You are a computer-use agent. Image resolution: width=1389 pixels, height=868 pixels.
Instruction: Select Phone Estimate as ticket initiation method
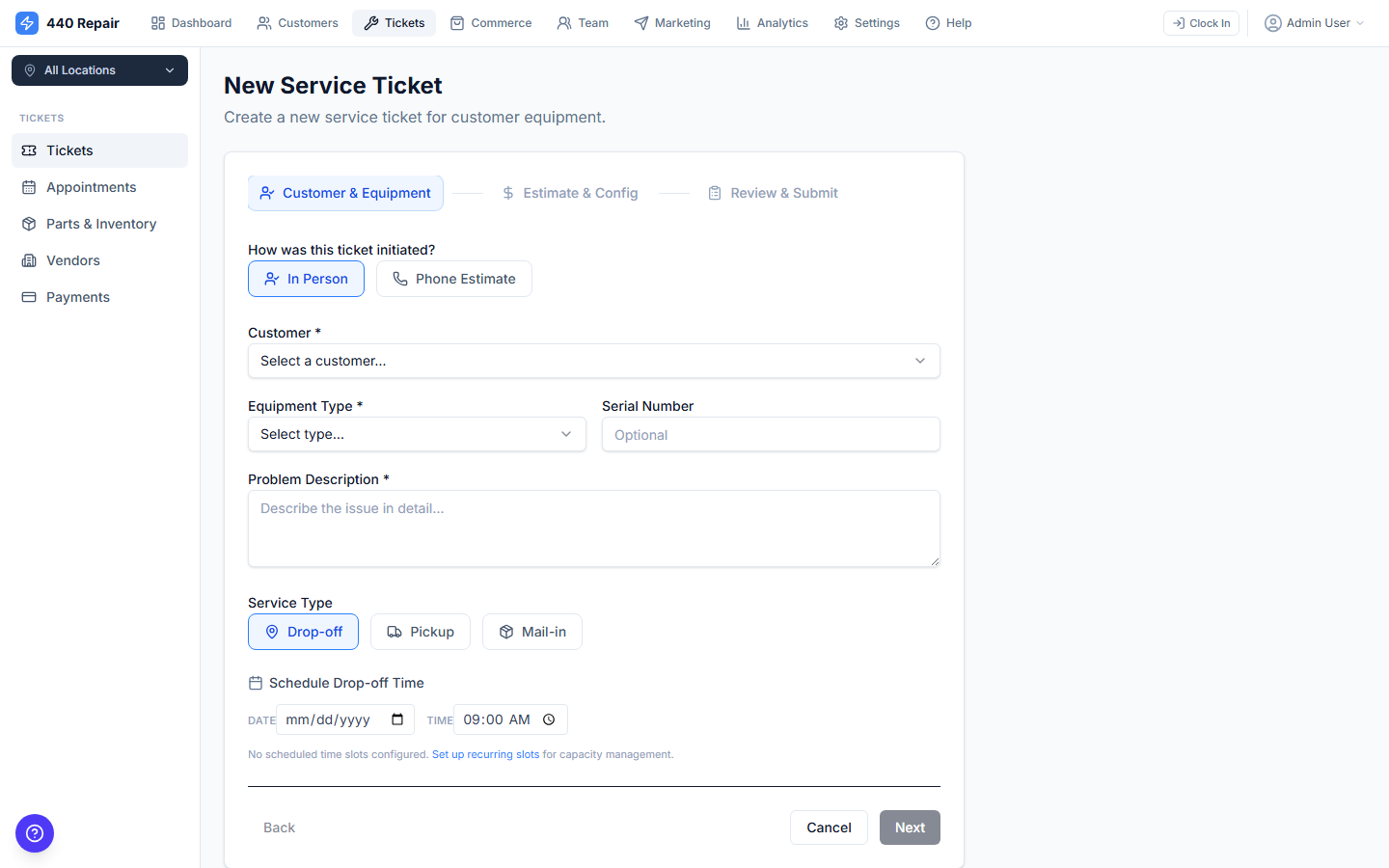[x=453, y=279]
